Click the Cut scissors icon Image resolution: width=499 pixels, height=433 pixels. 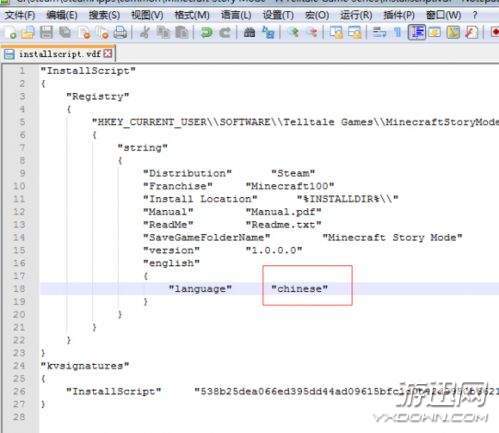(145, 32)
